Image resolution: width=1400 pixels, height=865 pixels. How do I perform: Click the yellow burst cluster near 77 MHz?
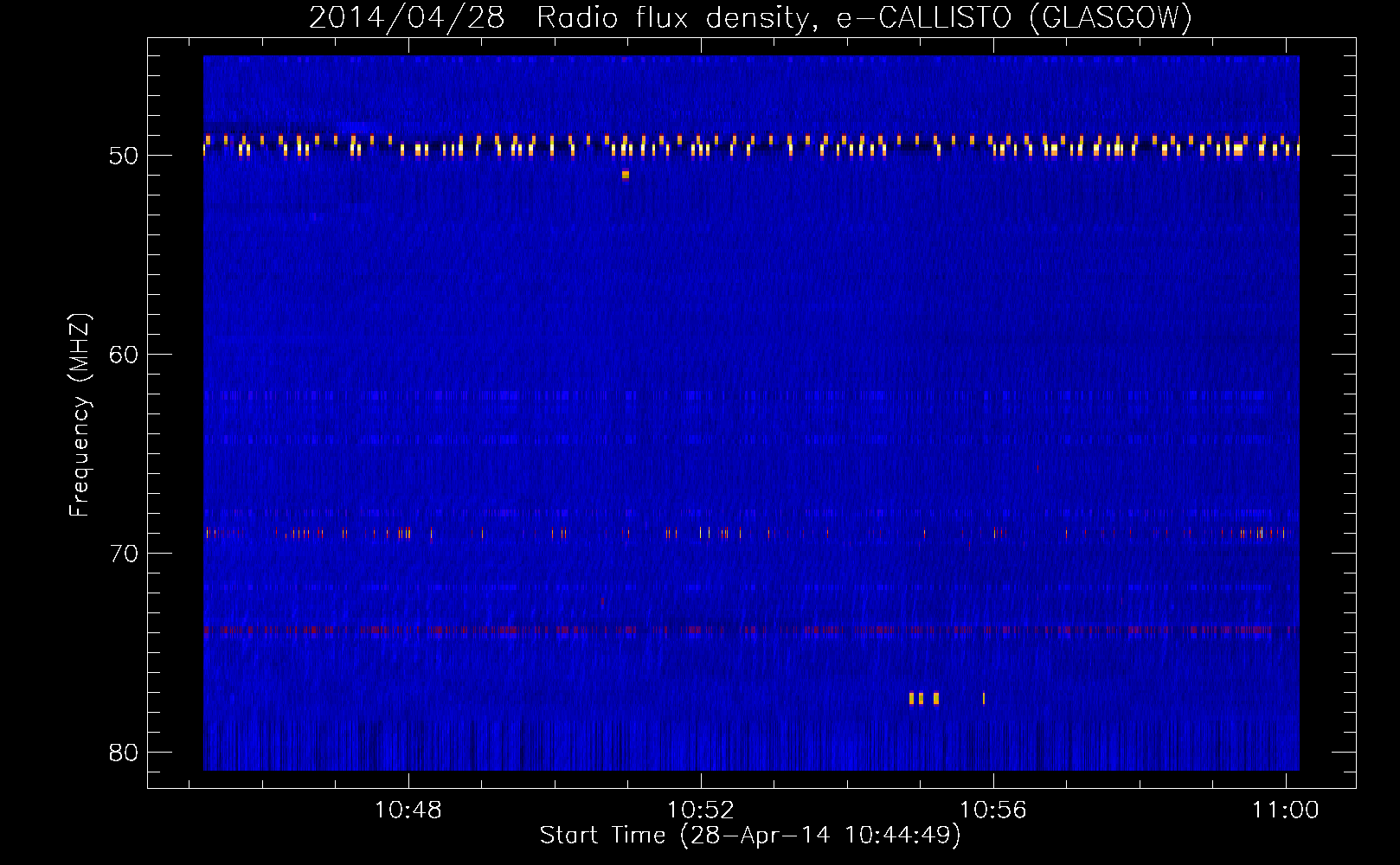click(924, 698)
